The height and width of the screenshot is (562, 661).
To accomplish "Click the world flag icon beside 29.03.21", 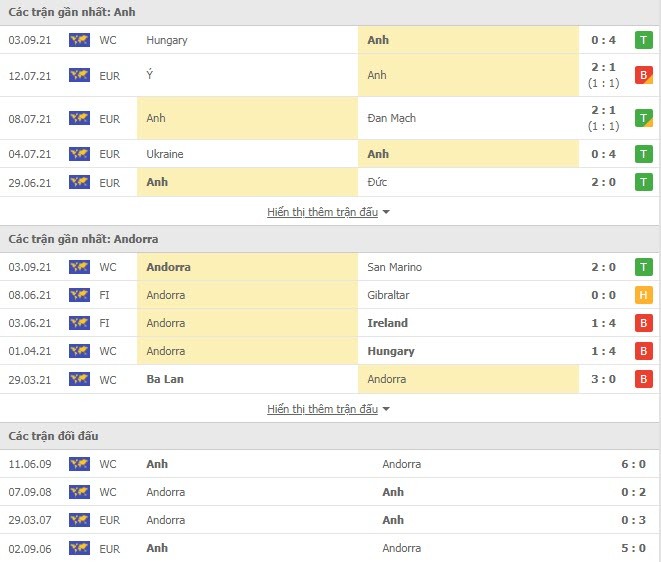I will pyautogui.click(x=79, y=379).
